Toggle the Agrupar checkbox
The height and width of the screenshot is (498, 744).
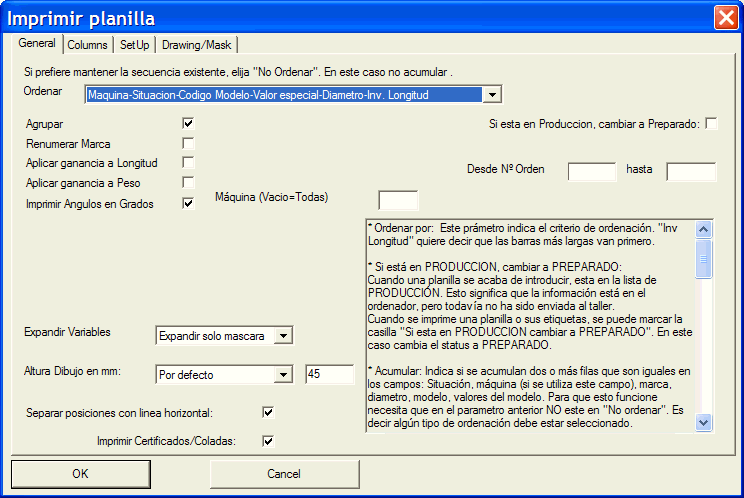[x=188, y=123]
